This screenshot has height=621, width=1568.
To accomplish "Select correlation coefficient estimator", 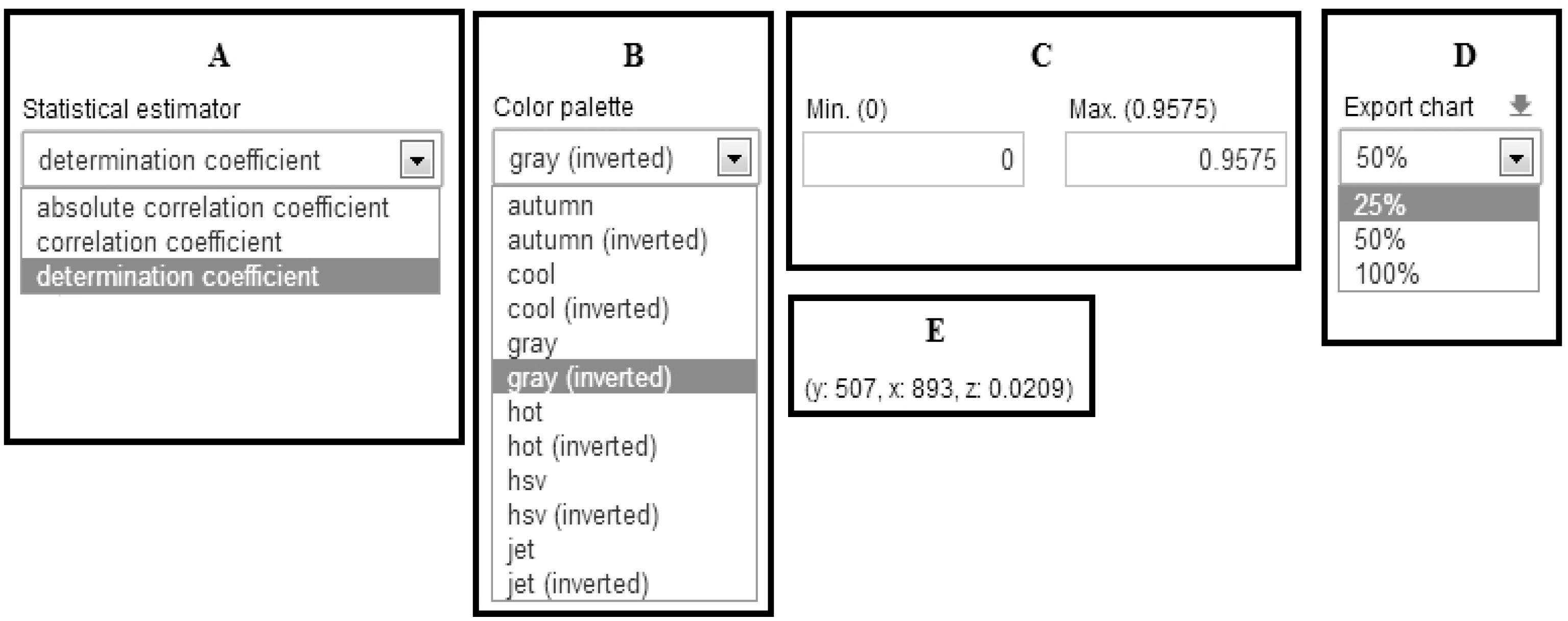I will click(161, 242).
